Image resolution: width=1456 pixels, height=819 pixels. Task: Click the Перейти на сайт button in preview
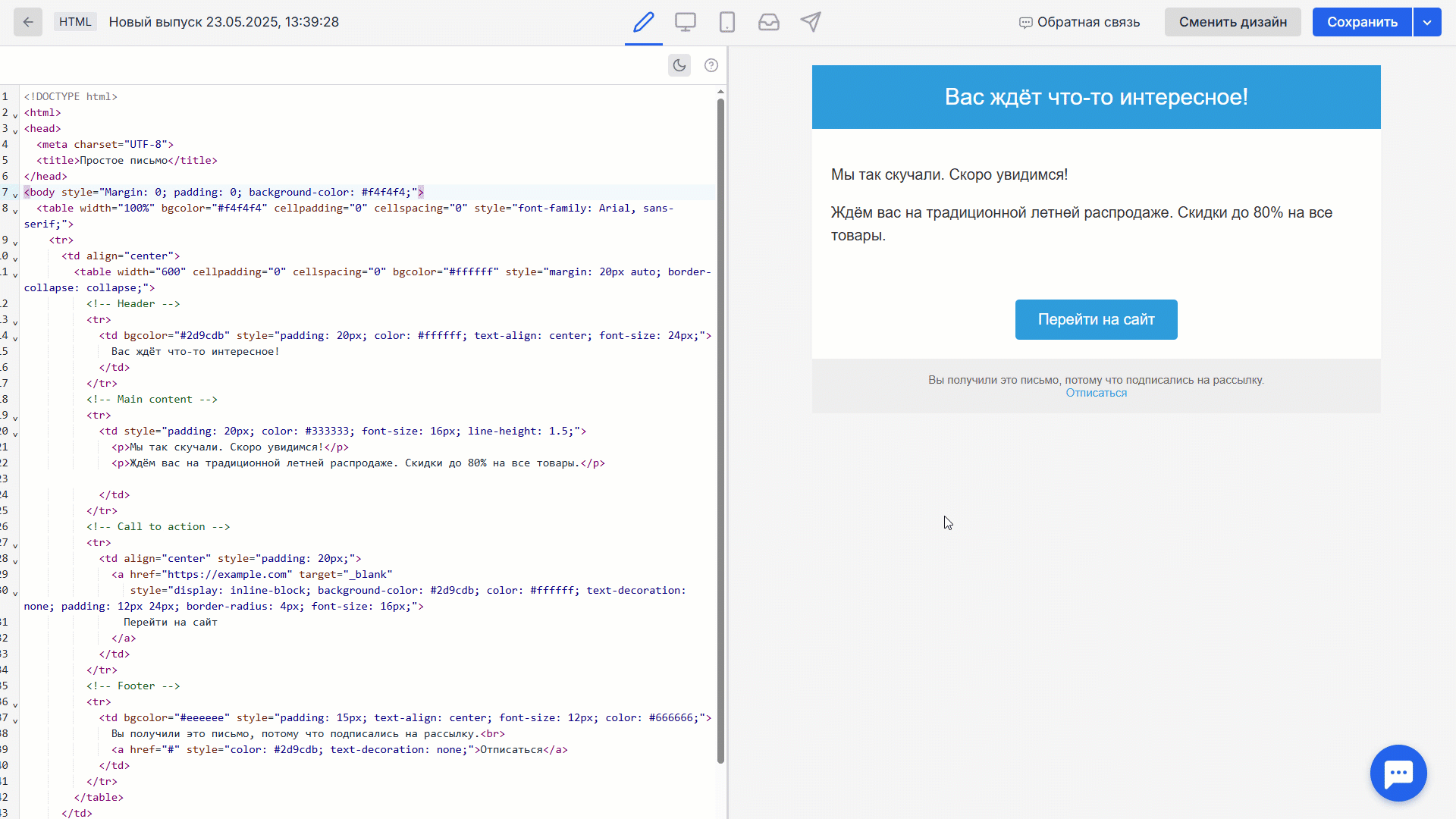1096,319
